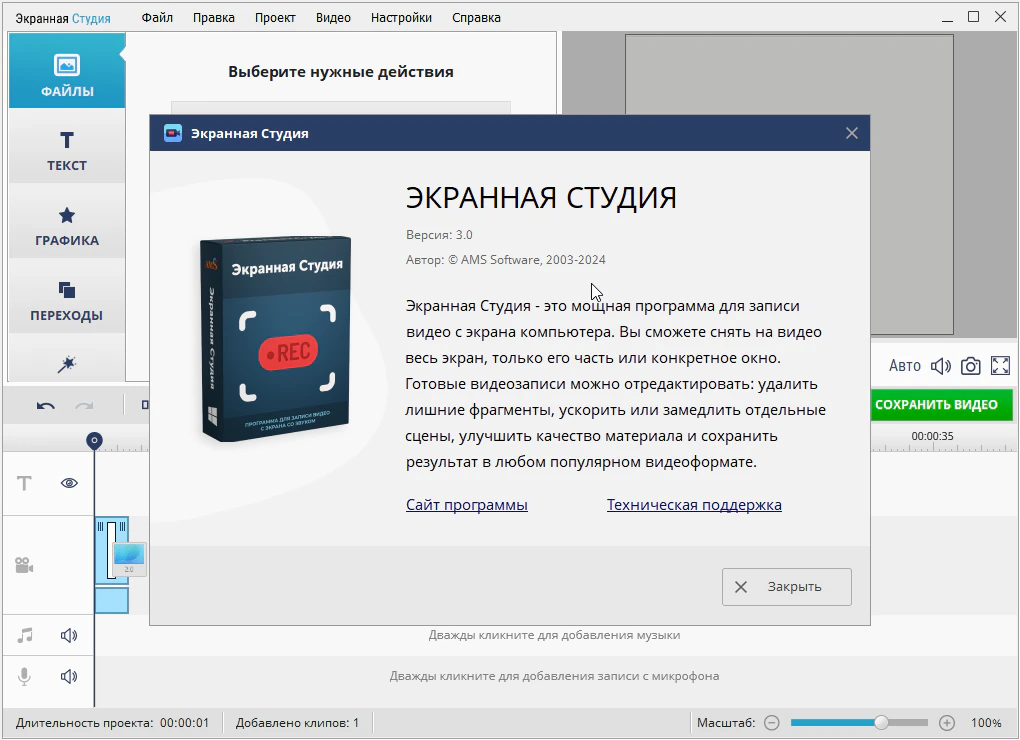Viewport: 1020px width, 740px height.
Task: Click the magic wand effects icon
Action: [67, 364]
